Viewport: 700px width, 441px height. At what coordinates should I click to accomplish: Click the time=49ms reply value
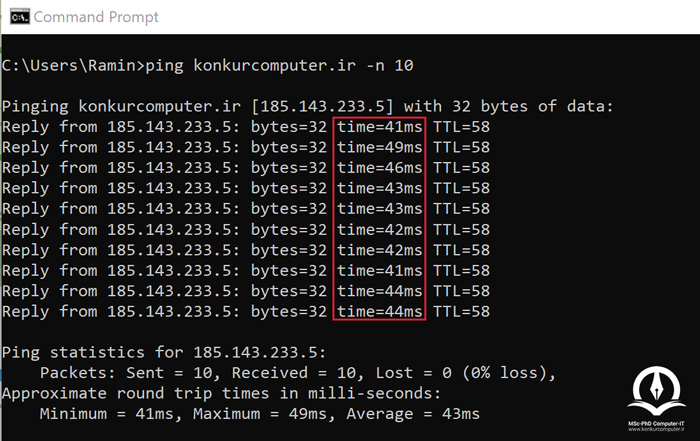pos(379,147)
